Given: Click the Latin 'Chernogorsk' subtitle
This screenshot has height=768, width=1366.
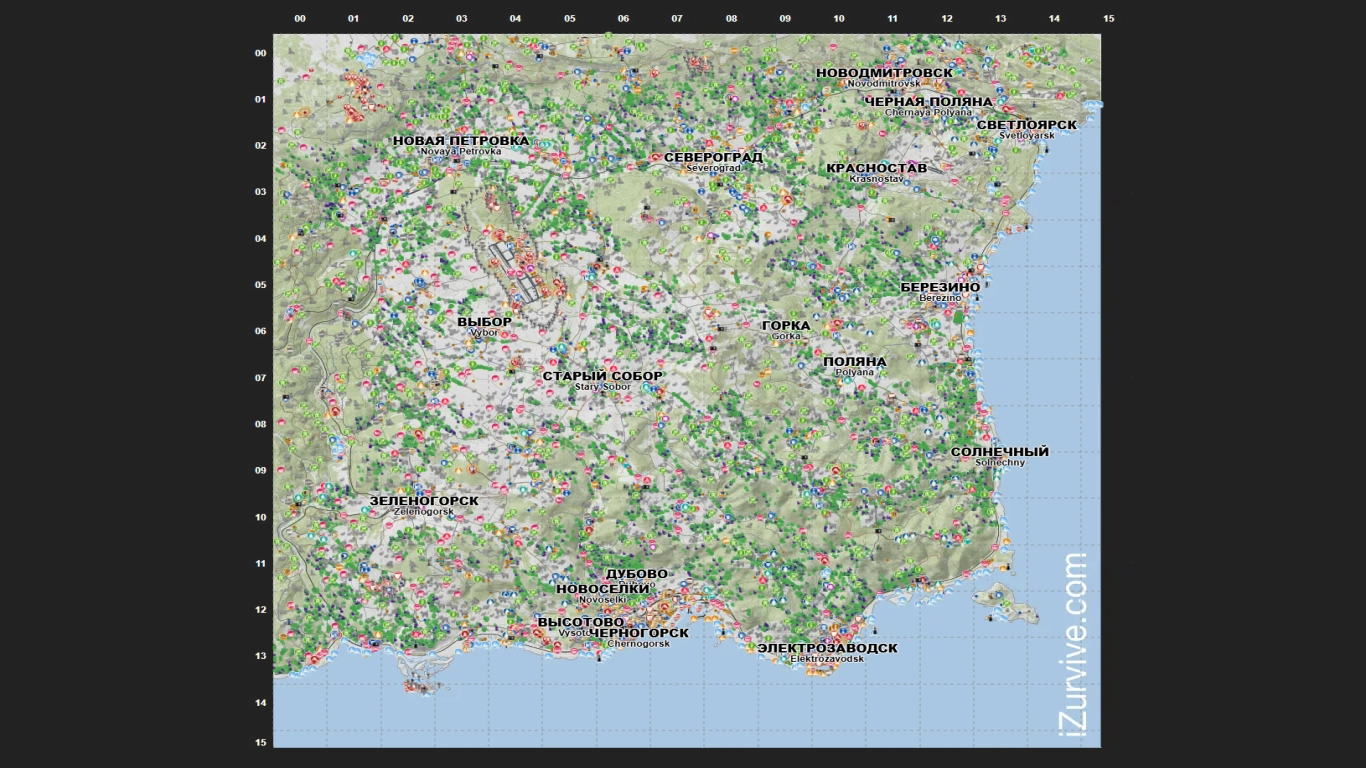Looking at the screenshot, I should click(x=639, y=644).
